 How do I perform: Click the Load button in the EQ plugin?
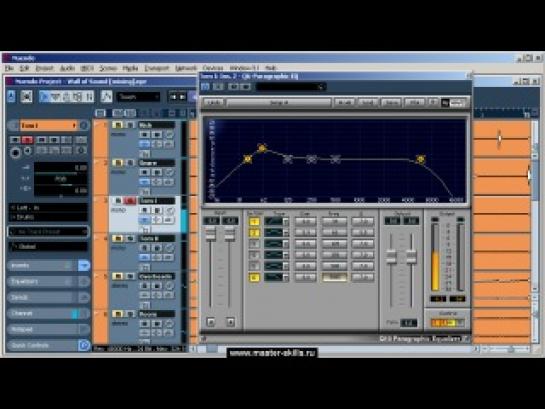tap(368, 103)
